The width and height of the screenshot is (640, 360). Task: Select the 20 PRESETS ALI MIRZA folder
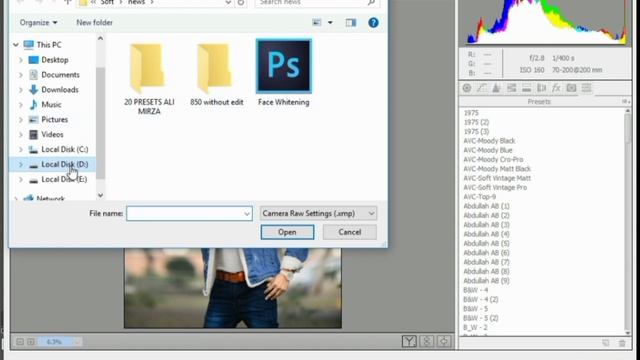tap(149, 78)
